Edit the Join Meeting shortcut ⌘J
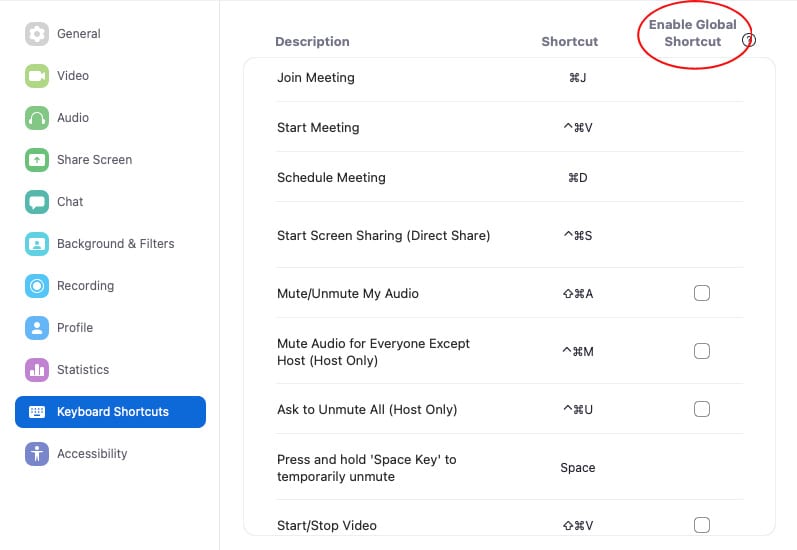Screen dimensions: 797x550 (x=577, y=78)
